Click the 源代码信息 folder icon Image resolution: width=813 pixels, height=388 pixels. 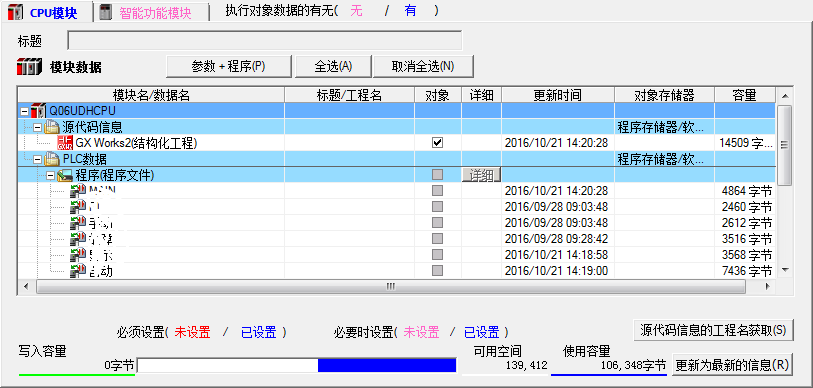click(x=53, y=127)
